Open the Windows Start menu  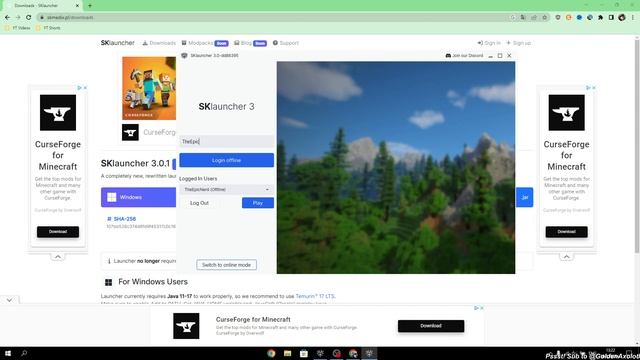[8, 353]
